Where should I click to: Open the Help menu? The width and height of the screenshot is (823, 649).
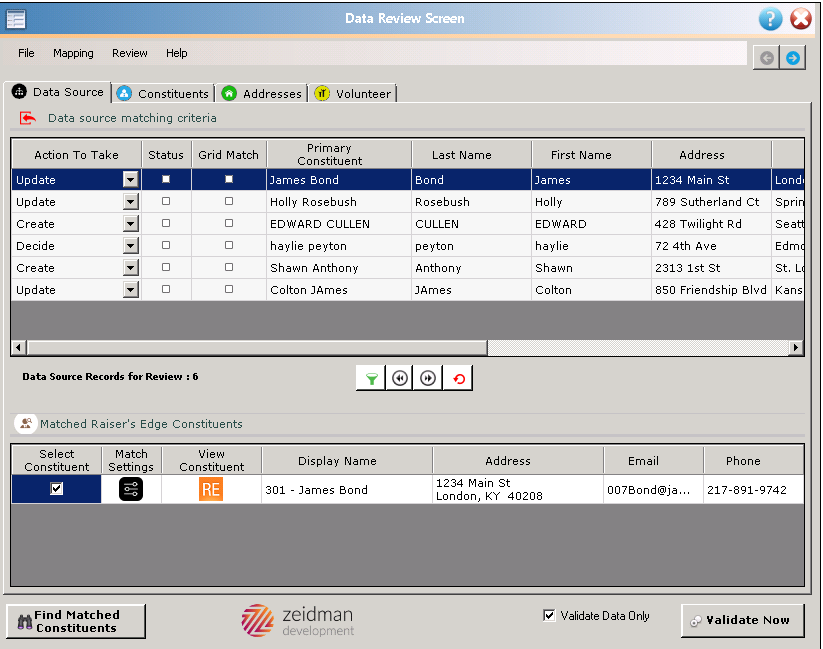tap(176, 53)
